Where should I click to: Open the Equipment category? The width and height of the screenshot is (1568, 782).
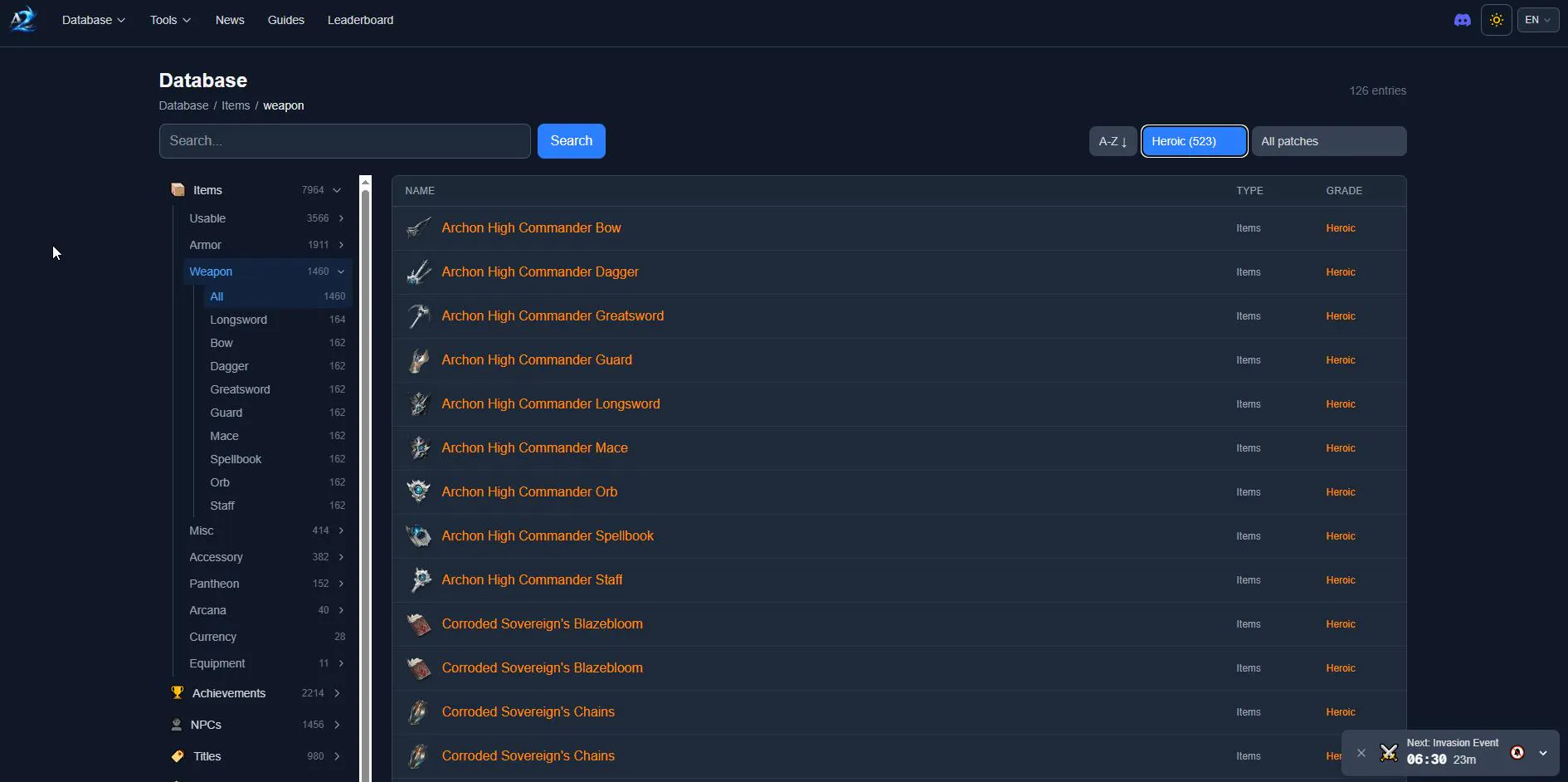click(x=267, y=663)
